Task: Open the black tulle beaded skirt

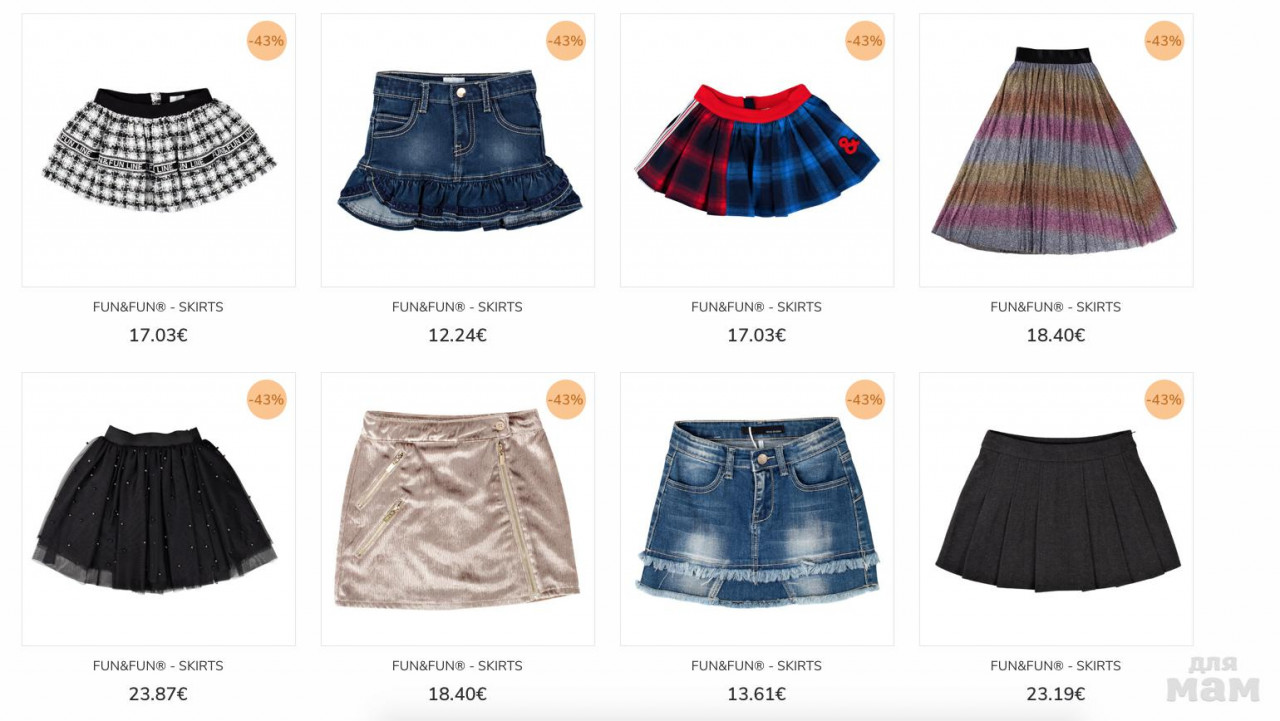Action: pyautogui.click(x=159, y=509)
